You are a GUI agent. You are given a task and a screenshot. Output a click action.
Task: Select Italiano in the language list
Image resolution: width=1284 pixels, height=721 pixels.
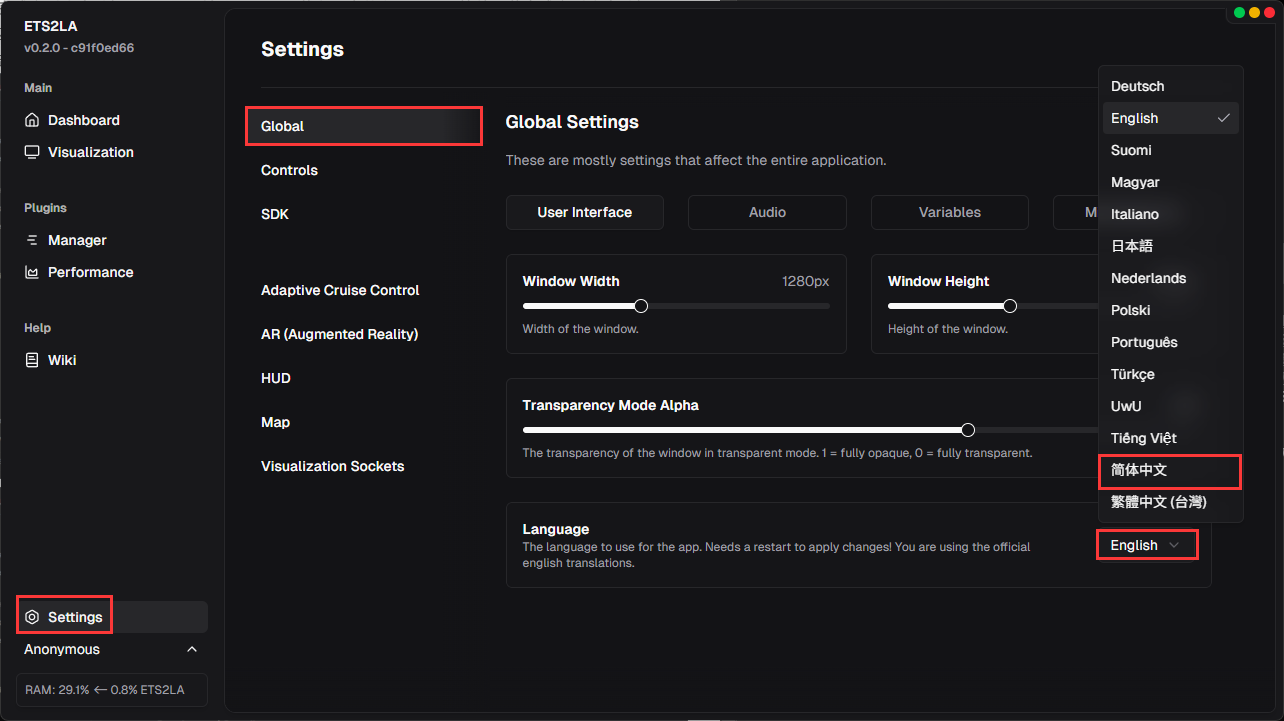coord(1171,214)
